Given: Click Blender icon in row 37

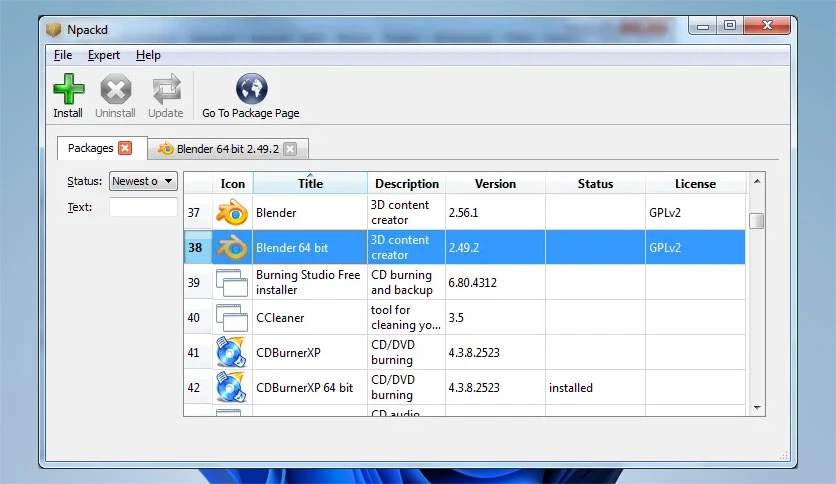Looking at the screenshot, I should click(232, 212).
